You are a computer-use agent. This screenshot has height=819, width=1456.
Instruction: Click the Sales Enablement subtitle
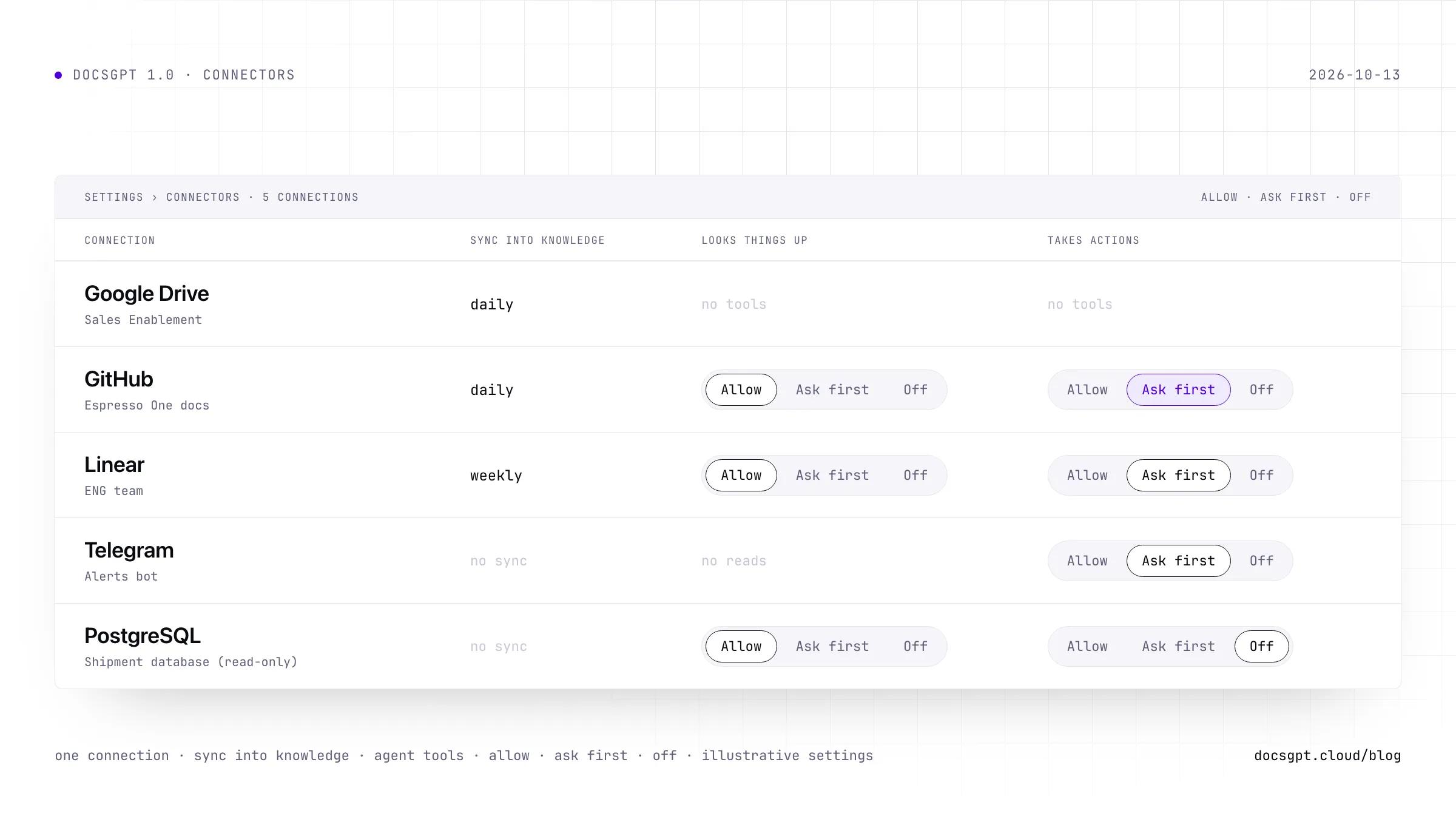pos(143,320)
